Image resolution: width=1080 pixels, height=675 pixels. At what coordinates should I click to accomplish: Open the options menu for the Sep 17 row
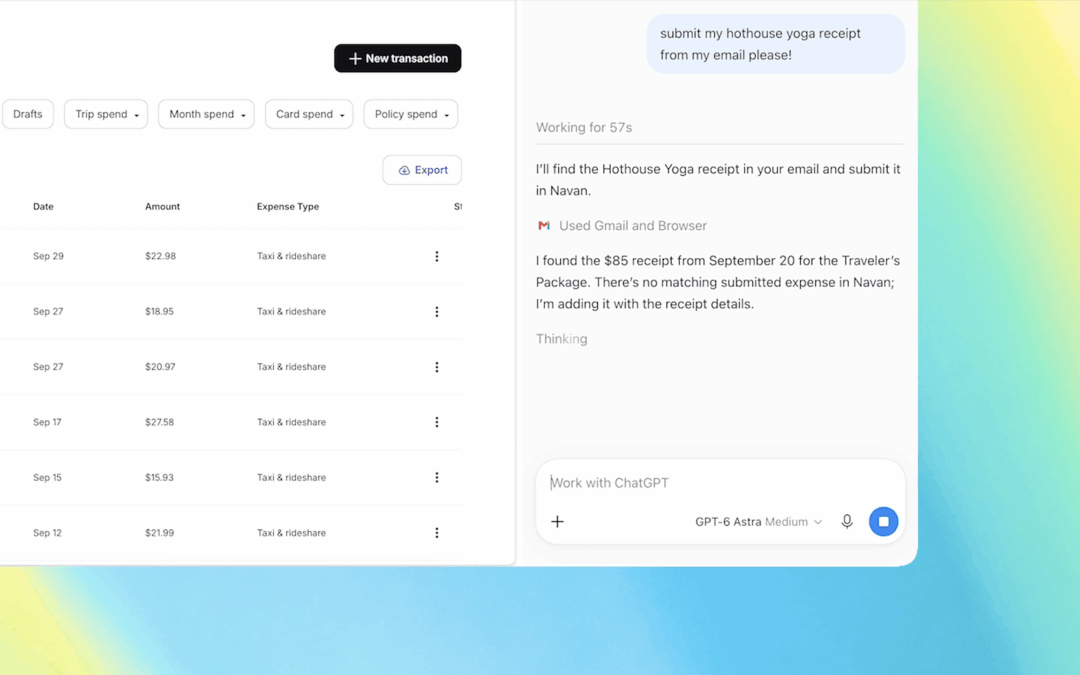coord(437,422)
